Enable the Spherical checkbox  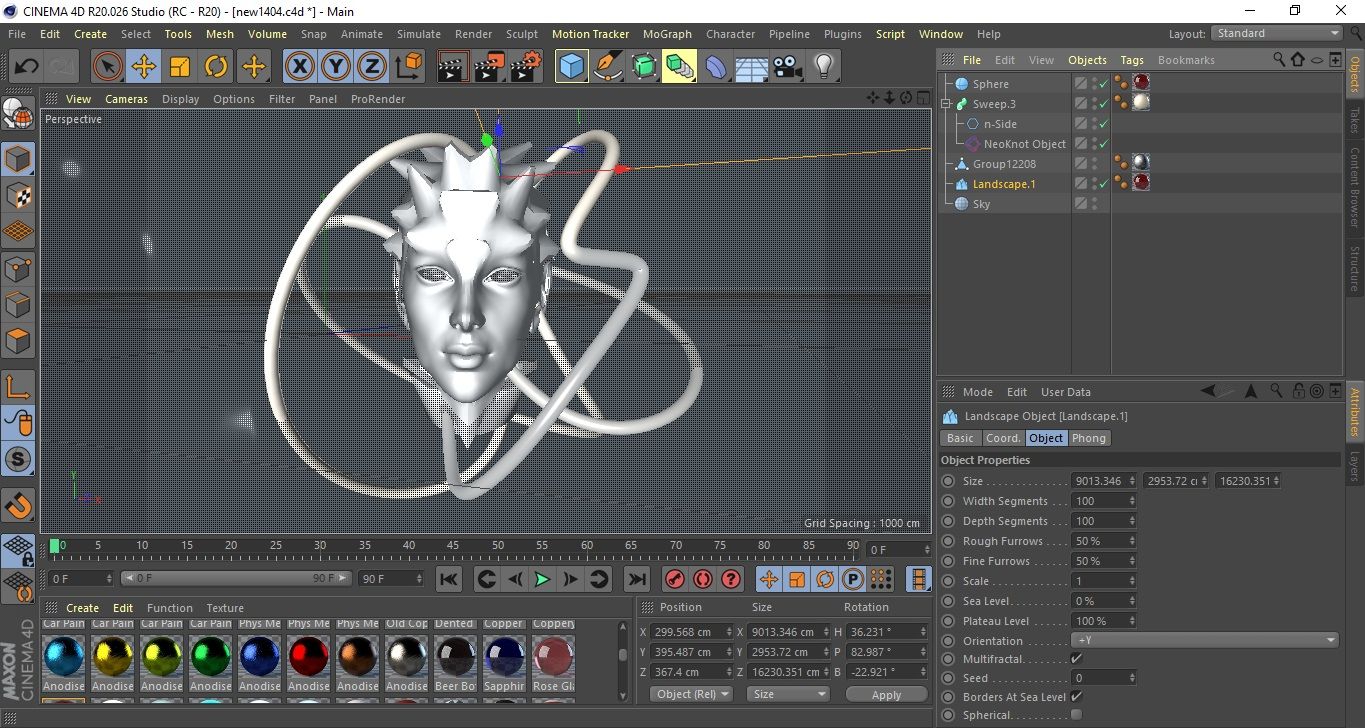(1076, 715)
